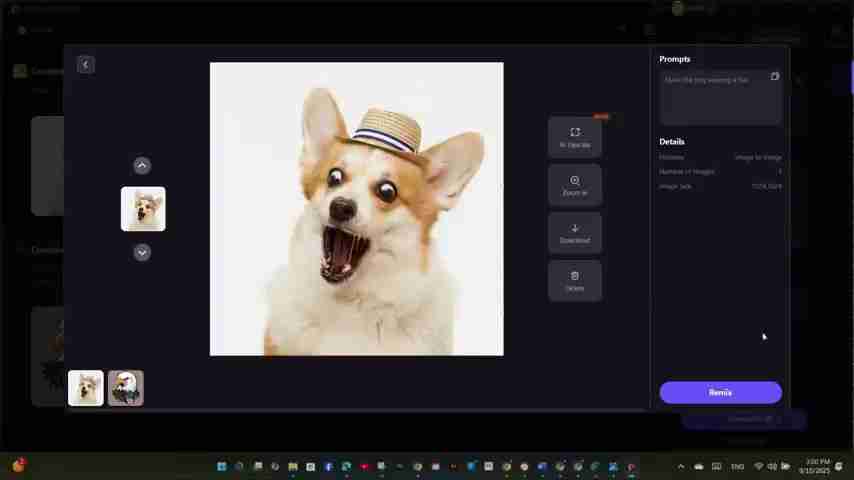Go to previous image with up chevron
Viewport: 854px width, 480px height.
142,165
